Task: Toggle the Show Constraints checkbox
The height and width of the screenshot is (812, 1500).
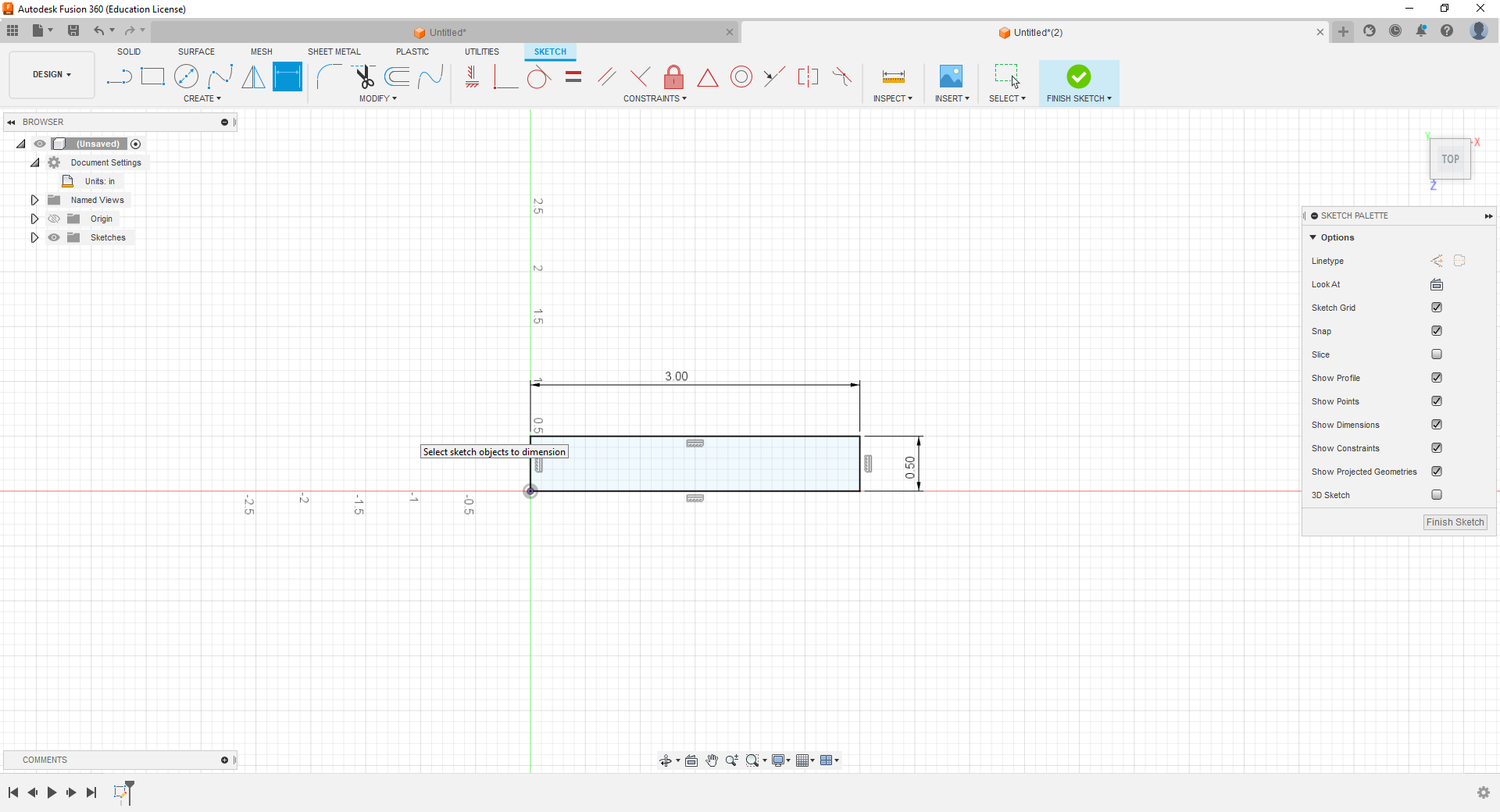Action: tap(1437, 448)
